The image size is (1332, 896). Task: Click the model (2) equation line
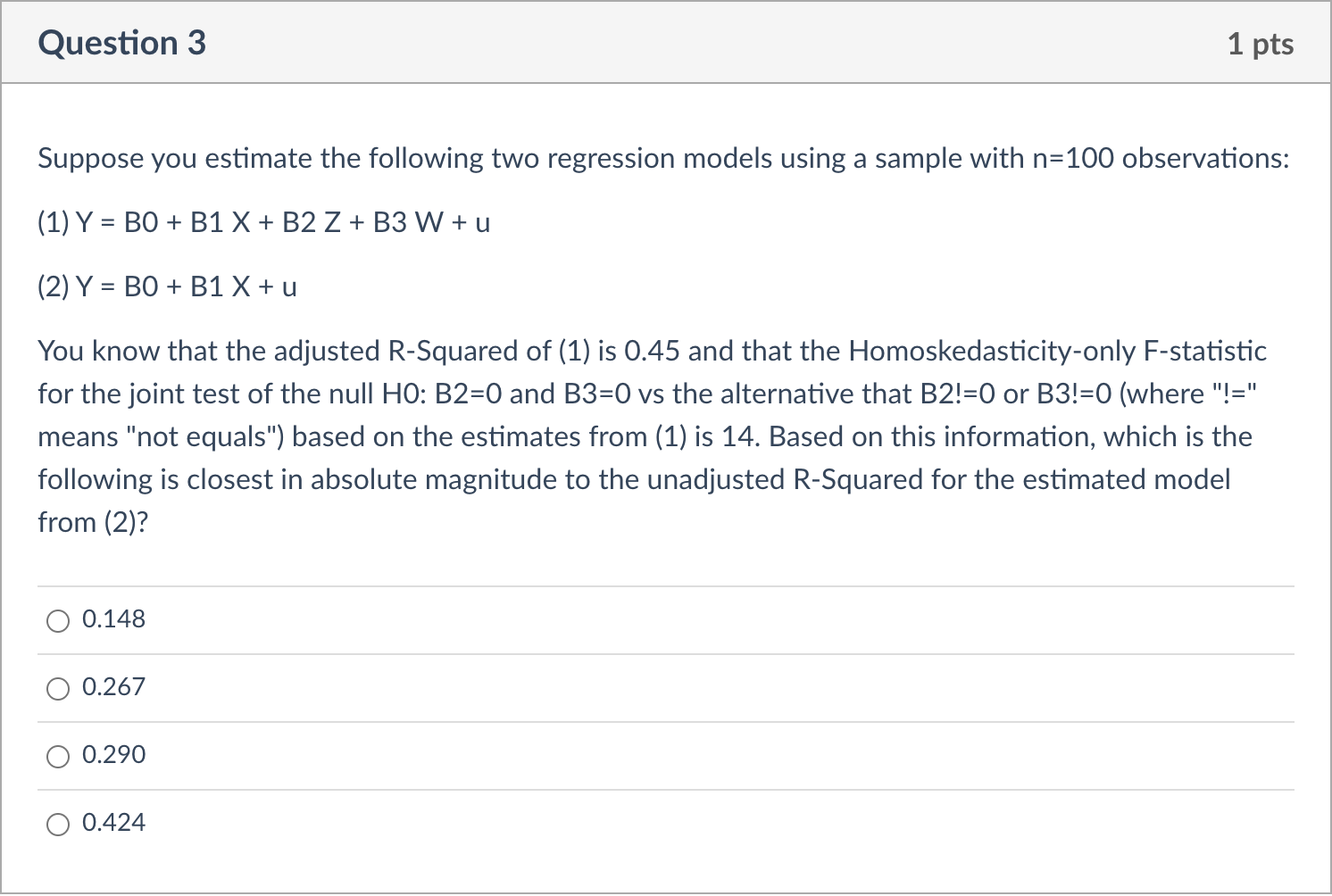tap(167, 286)
